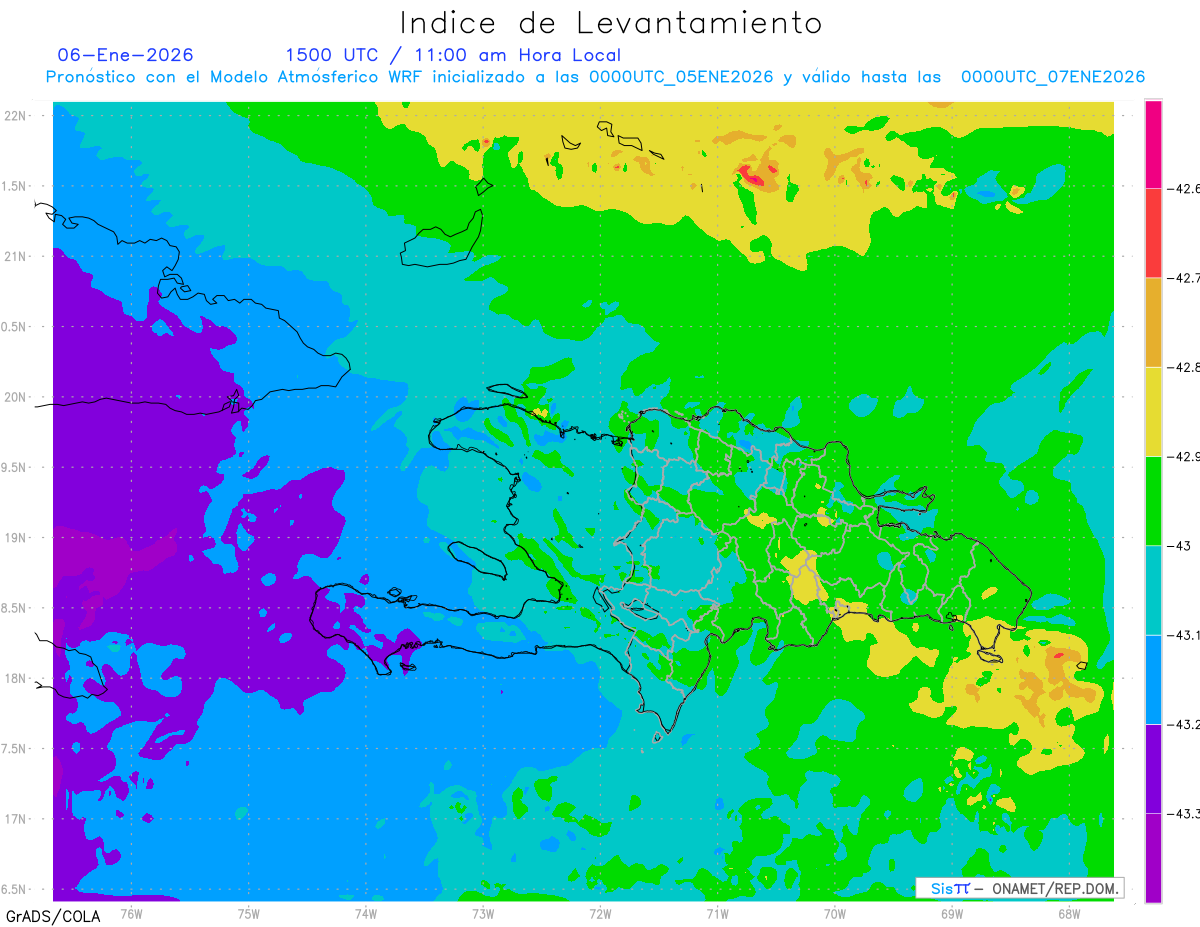Click the '70W' longitude label
This screenshot has height=927, width=1200.
pos(834,913)
